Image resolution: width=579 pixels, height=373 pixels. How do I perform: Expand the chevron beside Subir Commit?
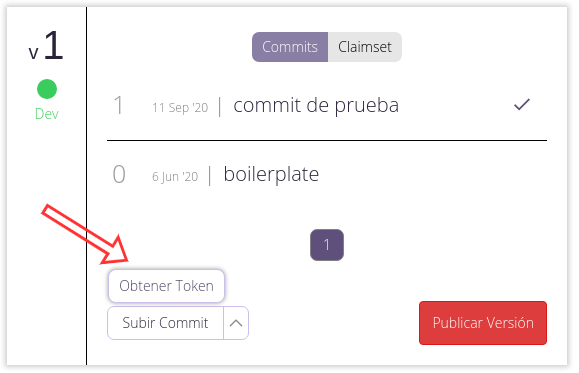[236, 323]
